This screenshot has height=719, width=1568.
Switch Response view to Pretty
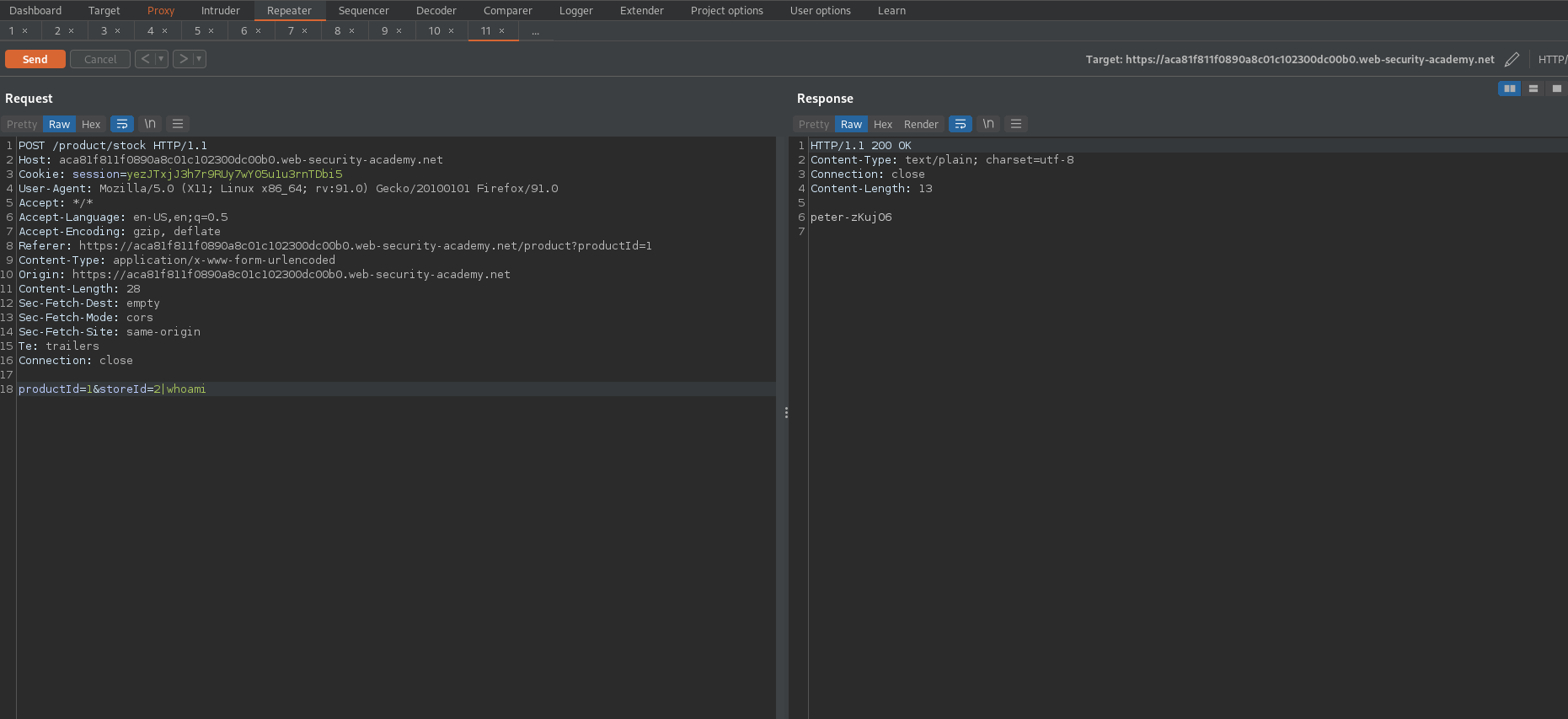click(814, 124)
